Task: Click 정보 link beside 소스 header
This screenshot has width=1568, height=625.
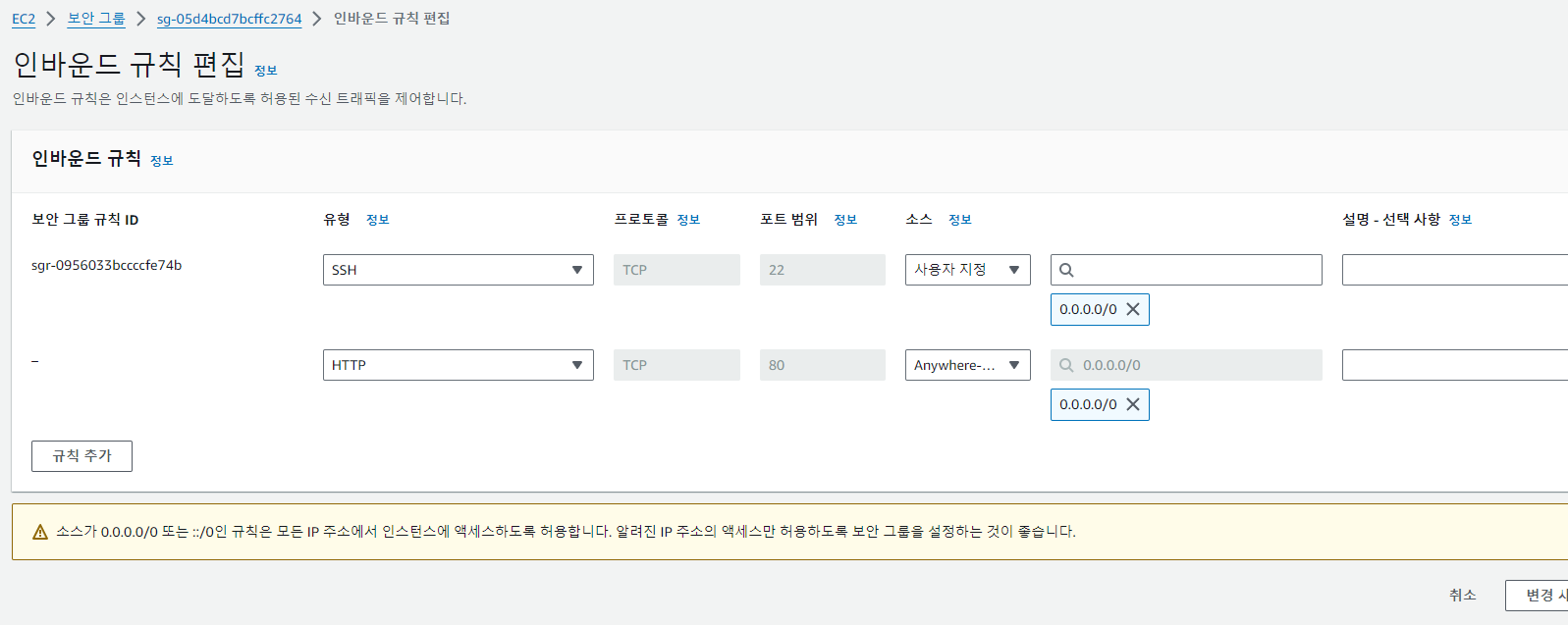Action: coord(960,220)
